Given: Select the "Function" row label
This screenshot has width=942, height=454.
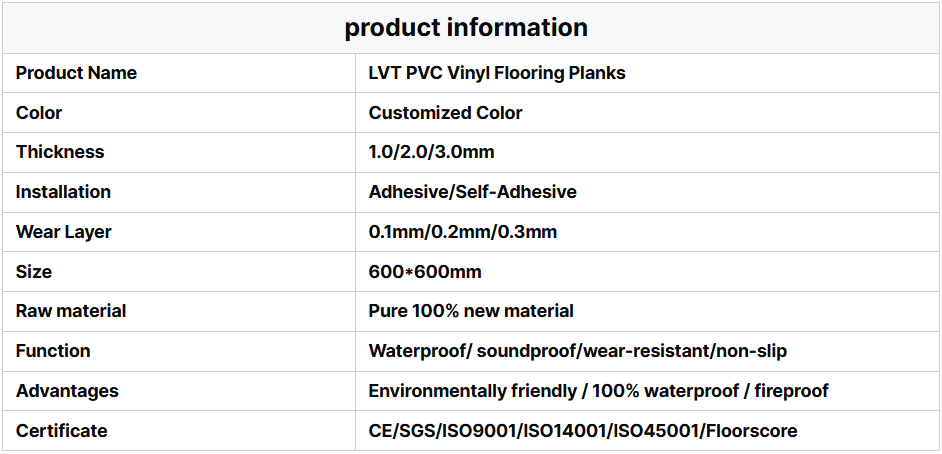Looking at the screenshot, I should point(53,351).
